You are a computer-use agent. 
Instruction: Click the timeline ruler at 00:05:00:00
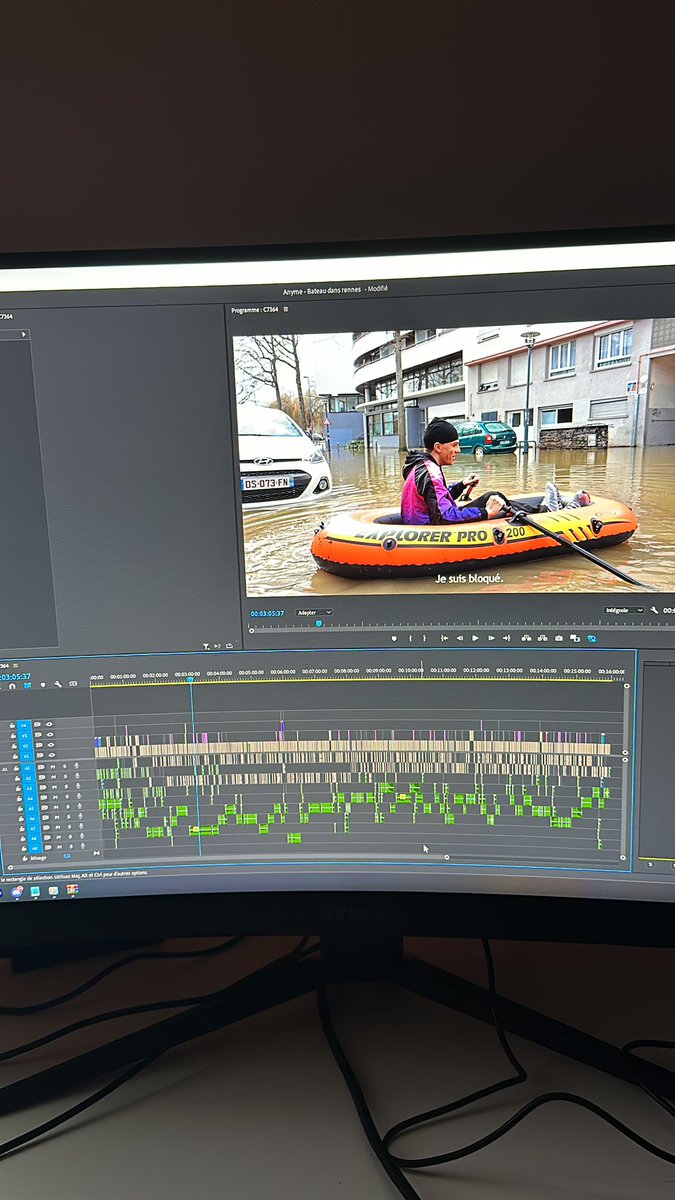251,671
